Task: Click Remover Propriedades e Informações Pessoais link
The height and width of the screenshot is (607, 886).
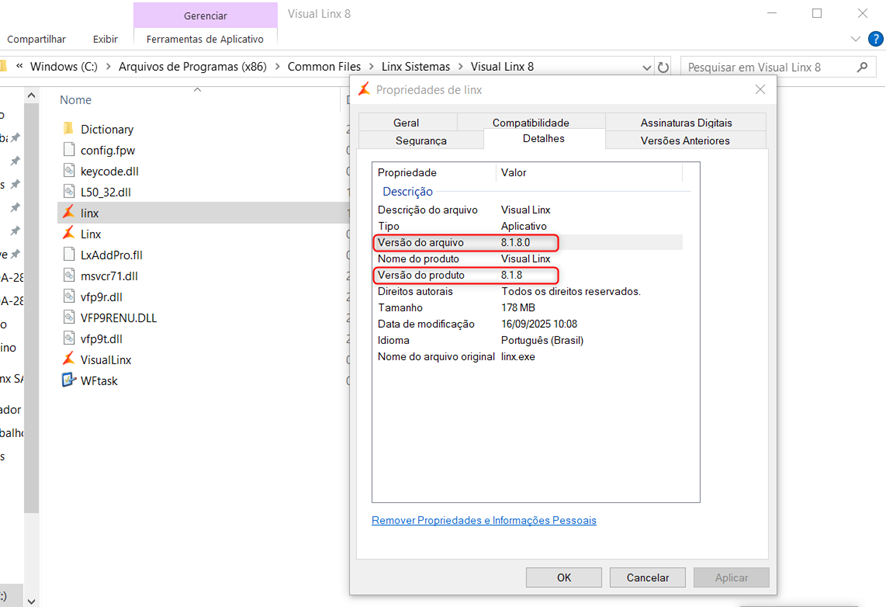Action: (x=484, y=520)
